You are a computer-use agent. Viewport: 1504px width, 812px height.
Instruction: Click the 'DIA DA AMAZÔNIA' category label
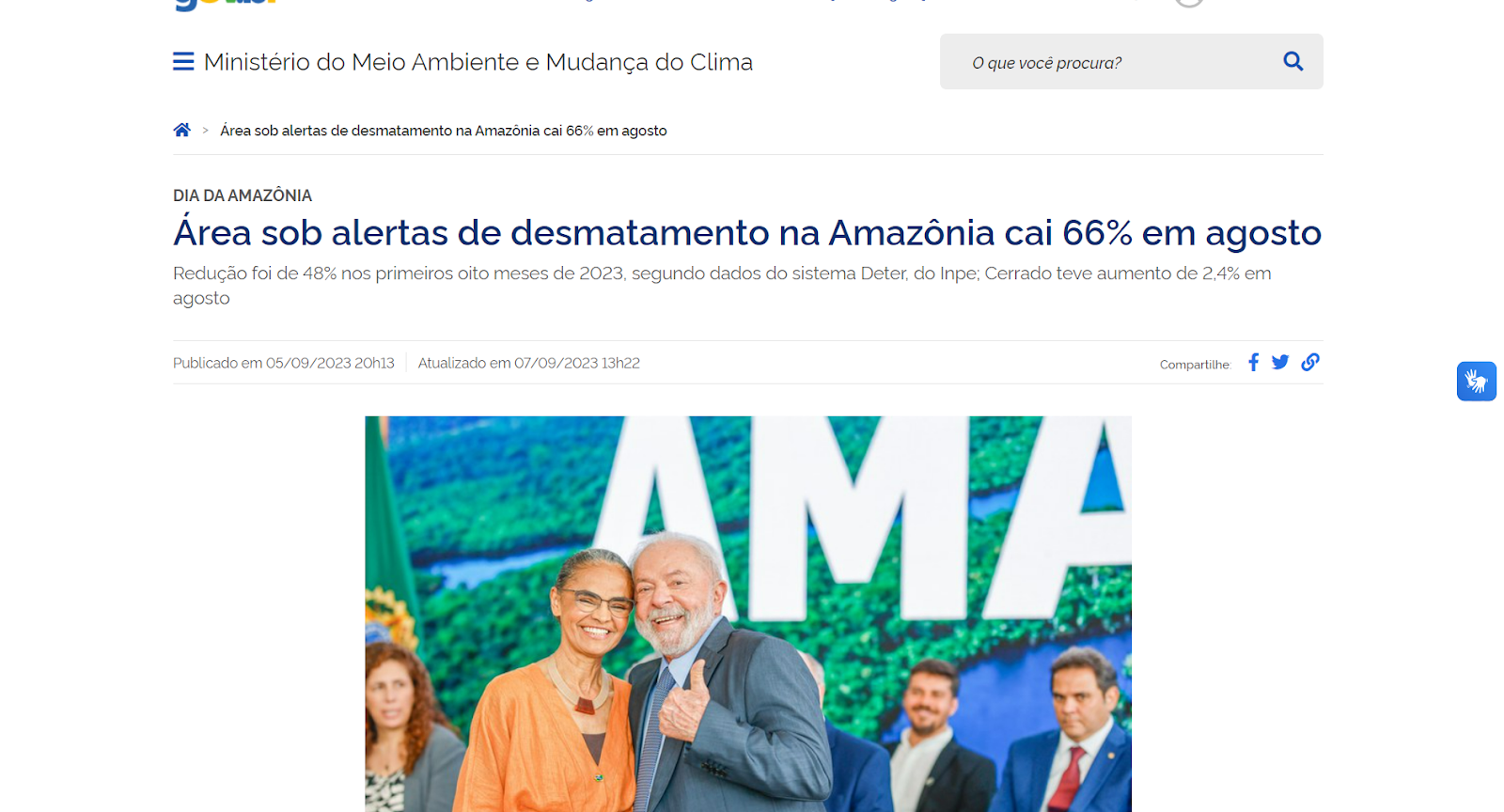[243, 195]
